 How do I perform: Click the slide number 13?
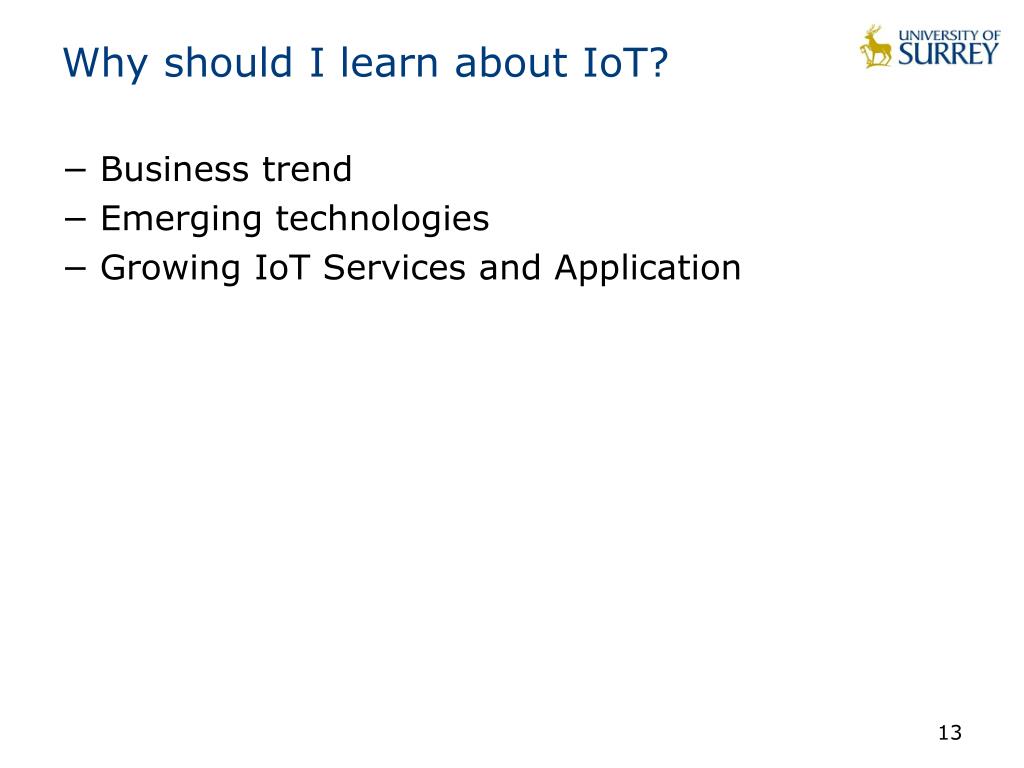(950, 733)
